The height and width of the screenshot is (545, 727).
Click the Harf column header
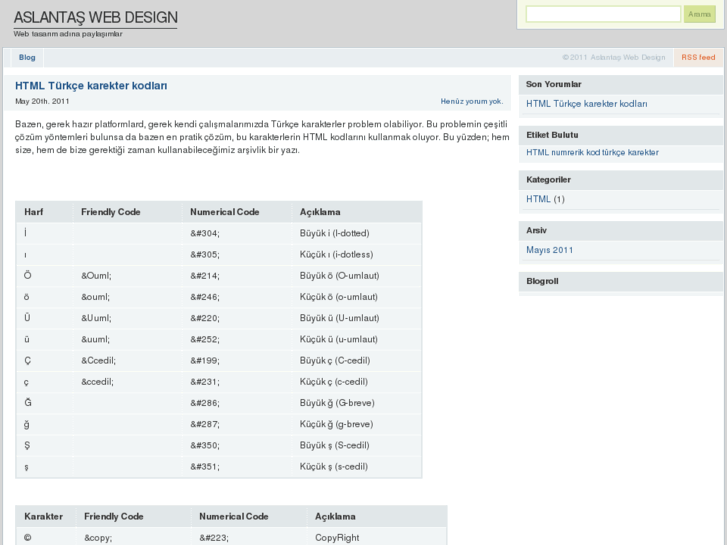pyautogui.click(x=33, y=212)
